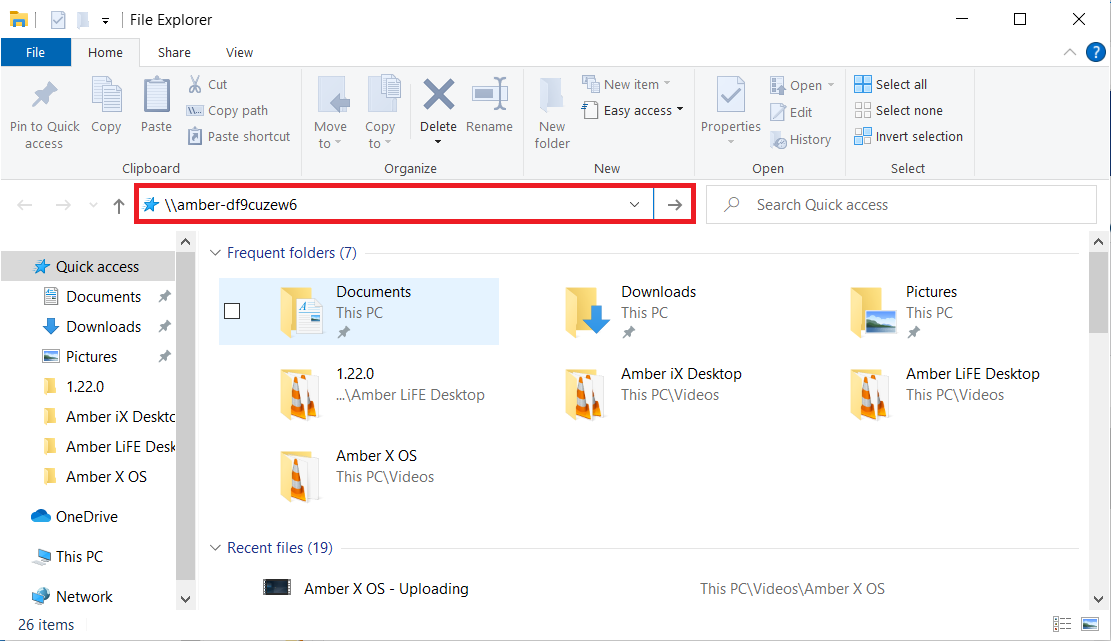
Task: Open Documents in navigation pane
Action: point(103,297)
